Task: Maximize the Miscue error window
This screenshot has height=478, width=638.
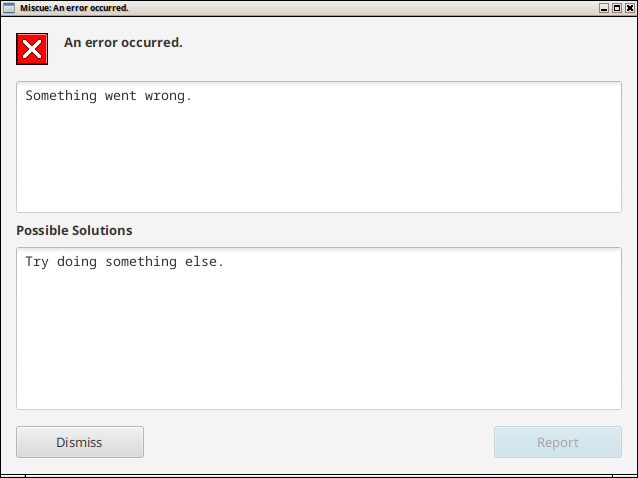Action: pos(617,8)
